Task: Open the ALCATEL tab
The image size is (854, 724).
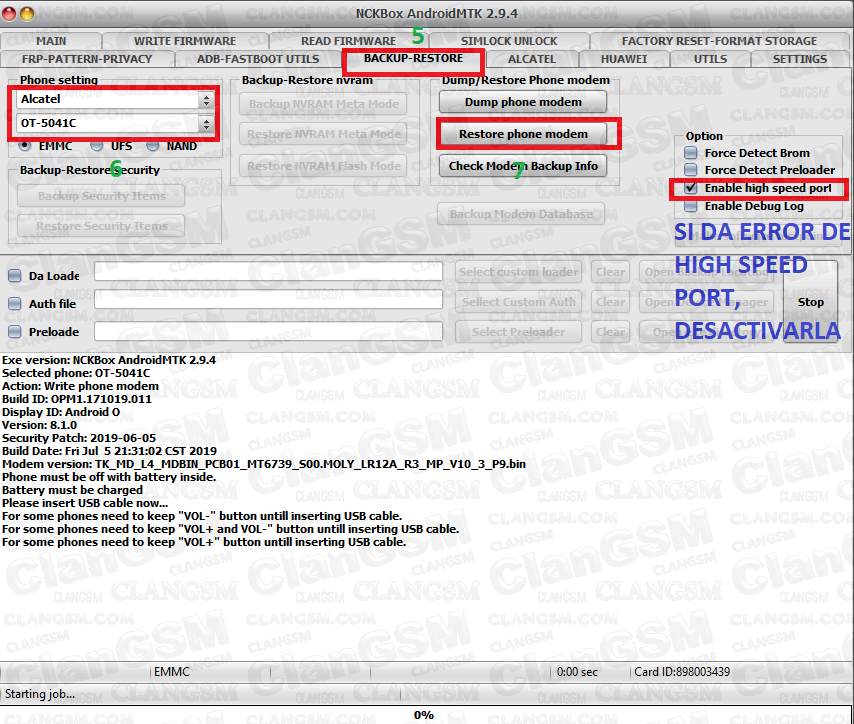Action: (532, 59)
